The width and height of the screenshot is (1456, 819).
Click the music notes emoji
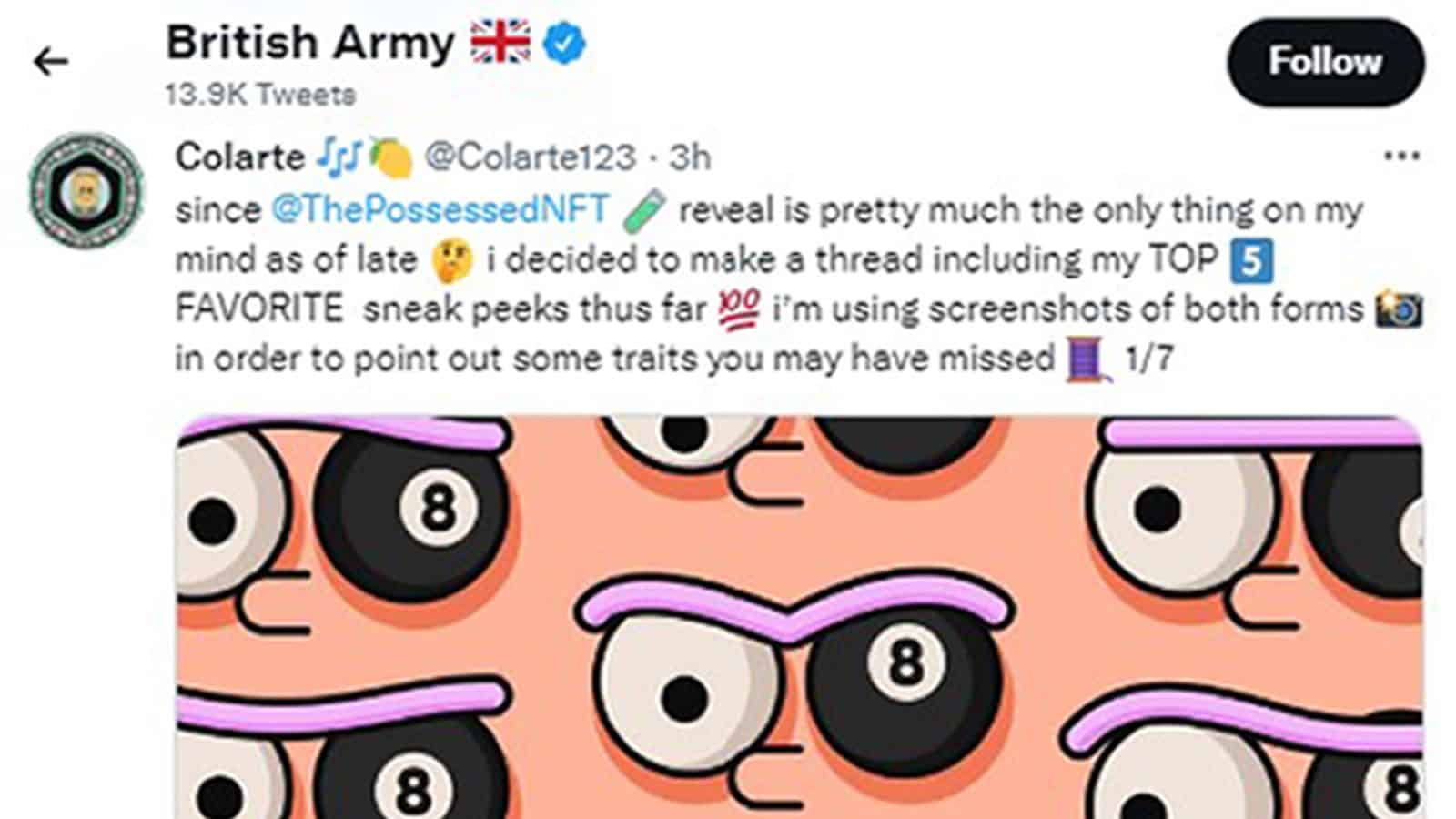coord(339,157)
